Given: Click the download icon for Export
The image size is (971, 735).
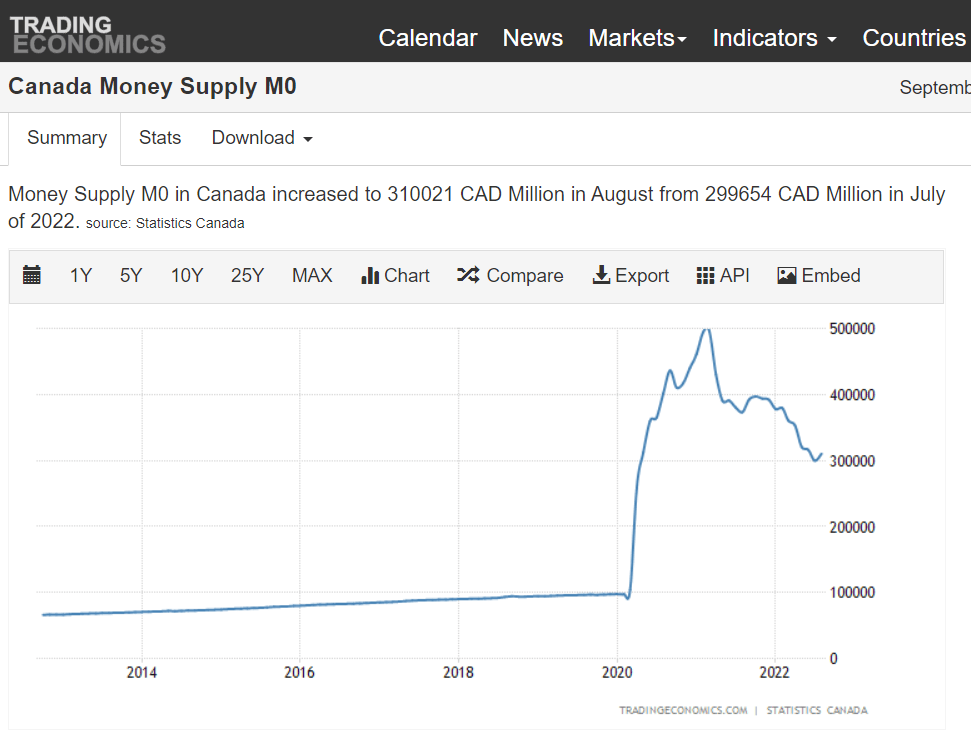Looking at the screenshot, I should [601, 276].
